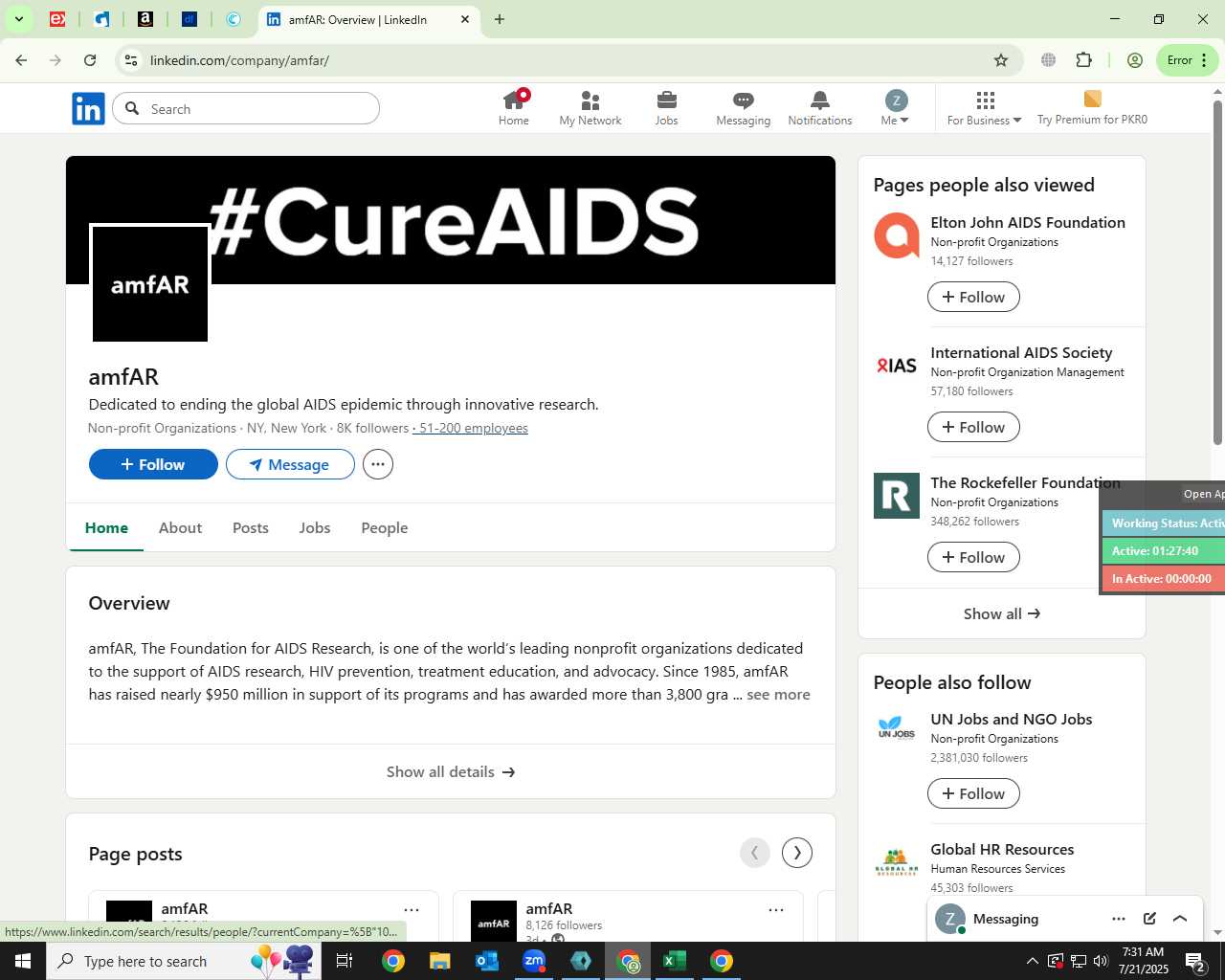
Task: Click the page vertical scrollbar
Action: 1217,272
